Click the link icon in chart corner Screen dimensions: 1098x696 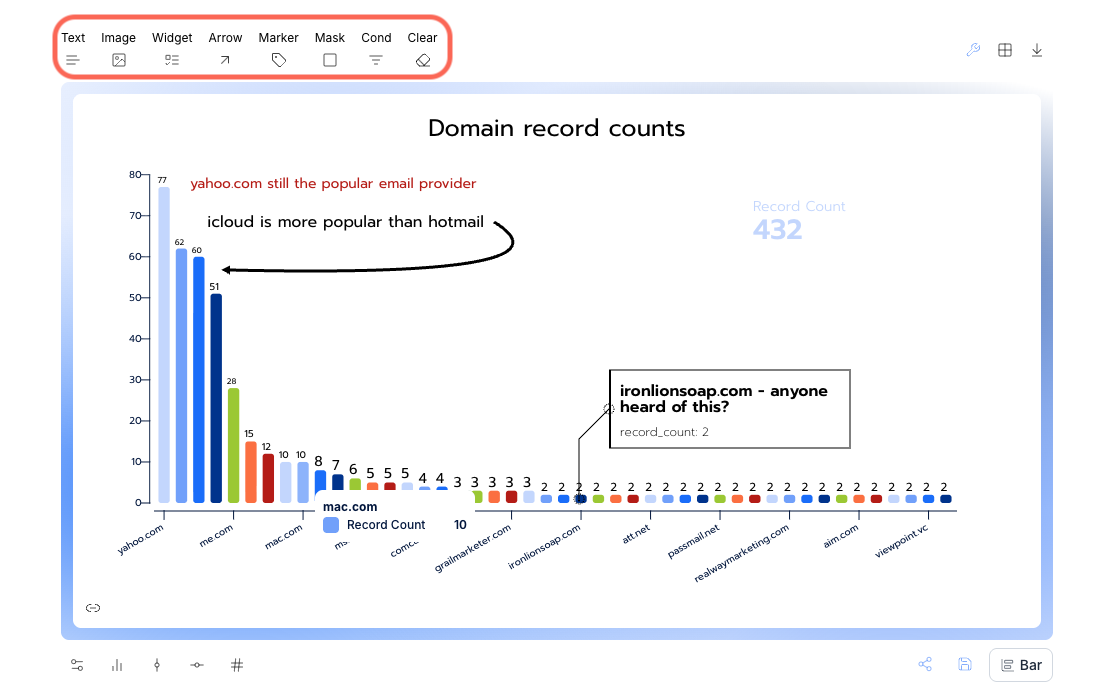(x=93, y=608)
